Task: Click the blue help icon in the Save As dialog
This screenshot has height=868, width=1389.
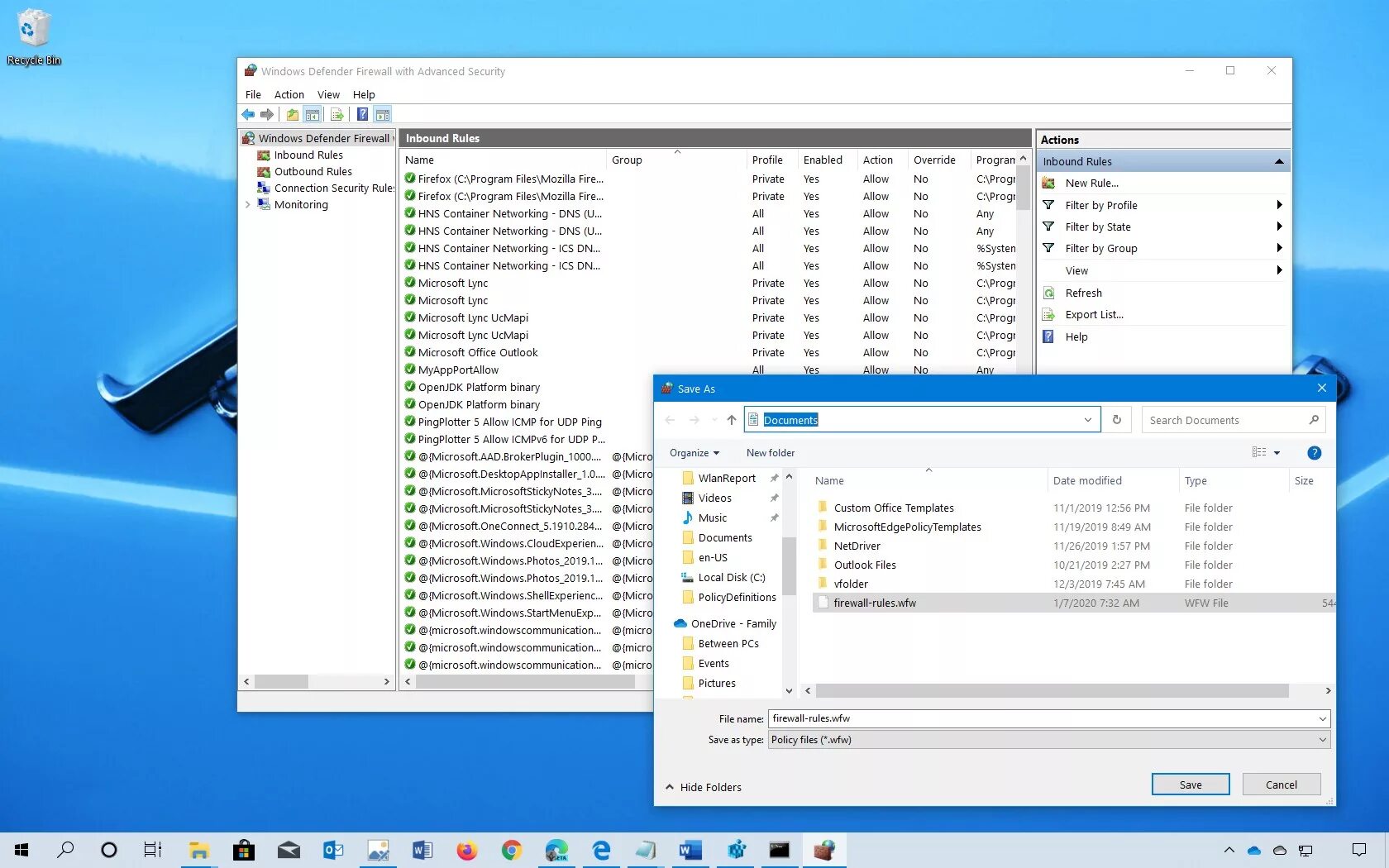Action: coord(1314,453)
